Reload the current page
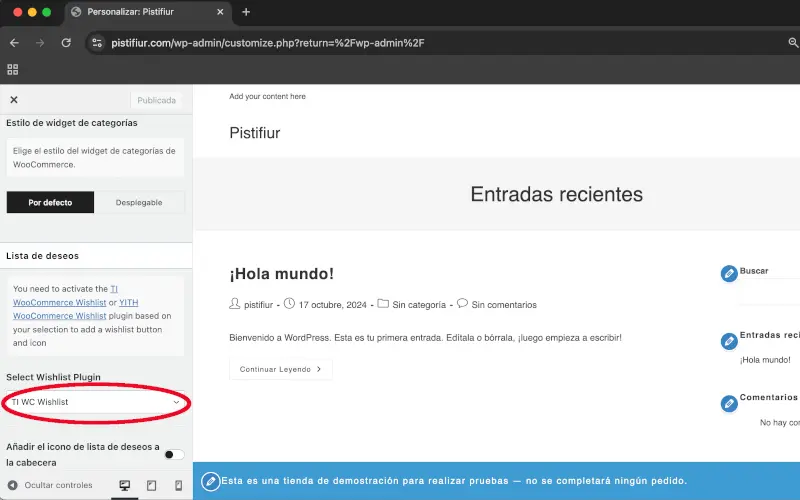This screenshot has height=500, width=800. (x=66, y=43)
